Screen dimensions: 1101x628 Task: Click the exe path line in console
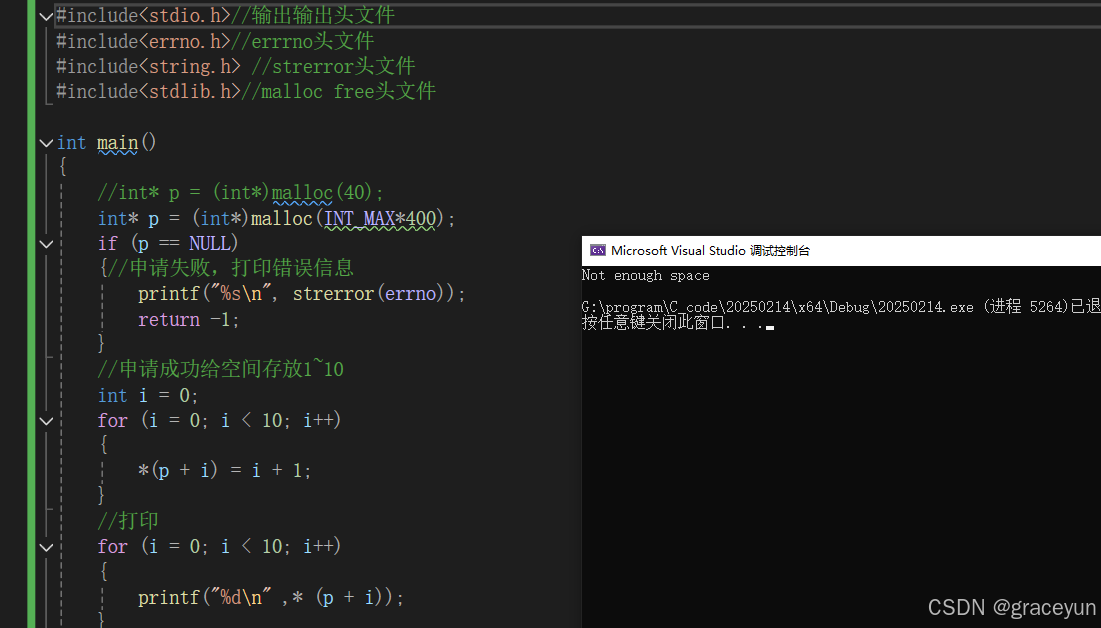tap(841, 307)
